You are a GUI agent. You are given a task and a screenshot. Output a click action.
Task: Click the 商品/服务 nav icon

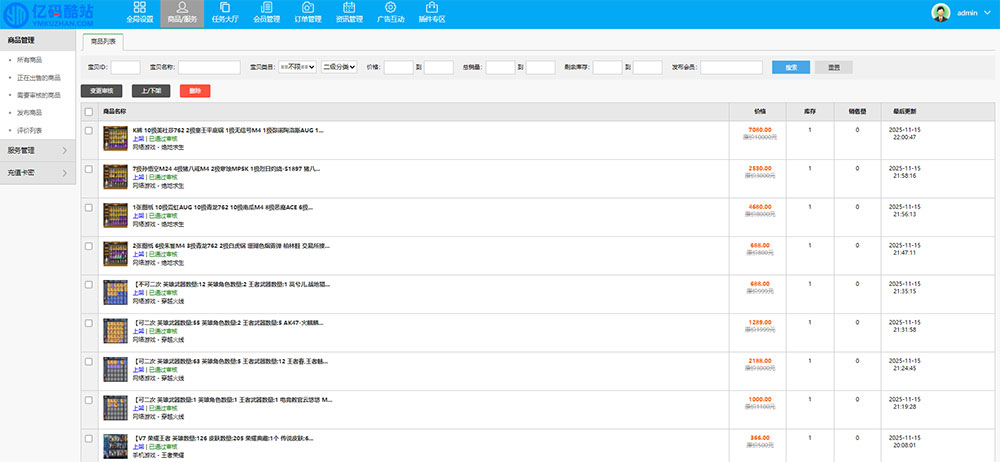[x=182, y=13]
